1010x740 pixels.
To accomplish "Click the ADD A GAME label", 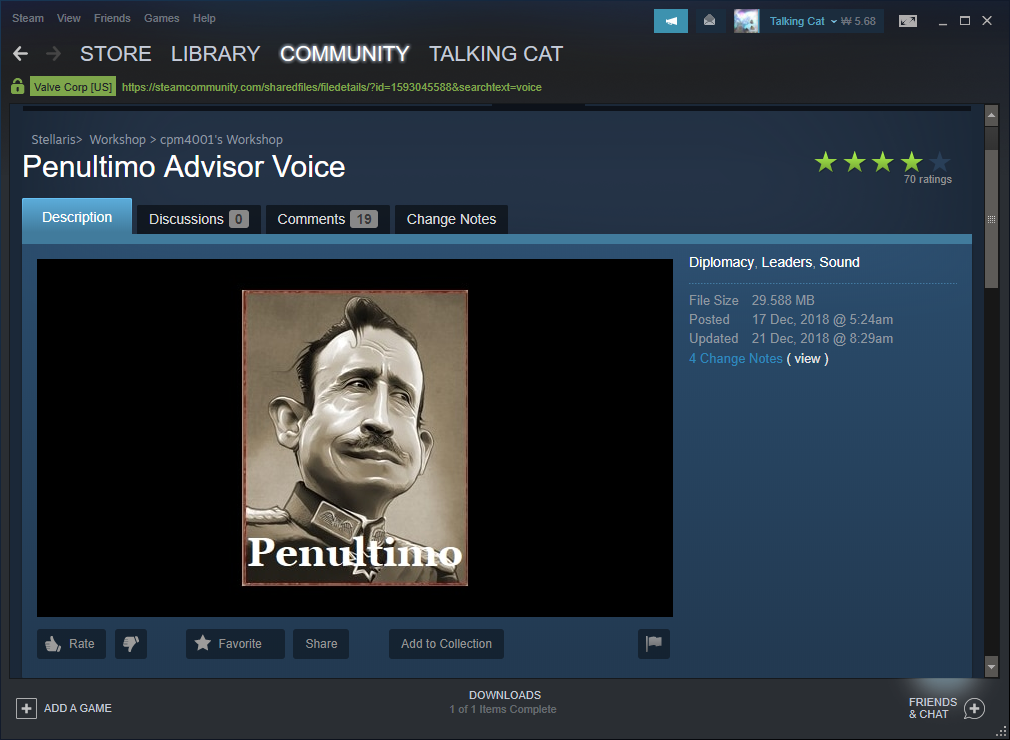I will click(78, 708).
